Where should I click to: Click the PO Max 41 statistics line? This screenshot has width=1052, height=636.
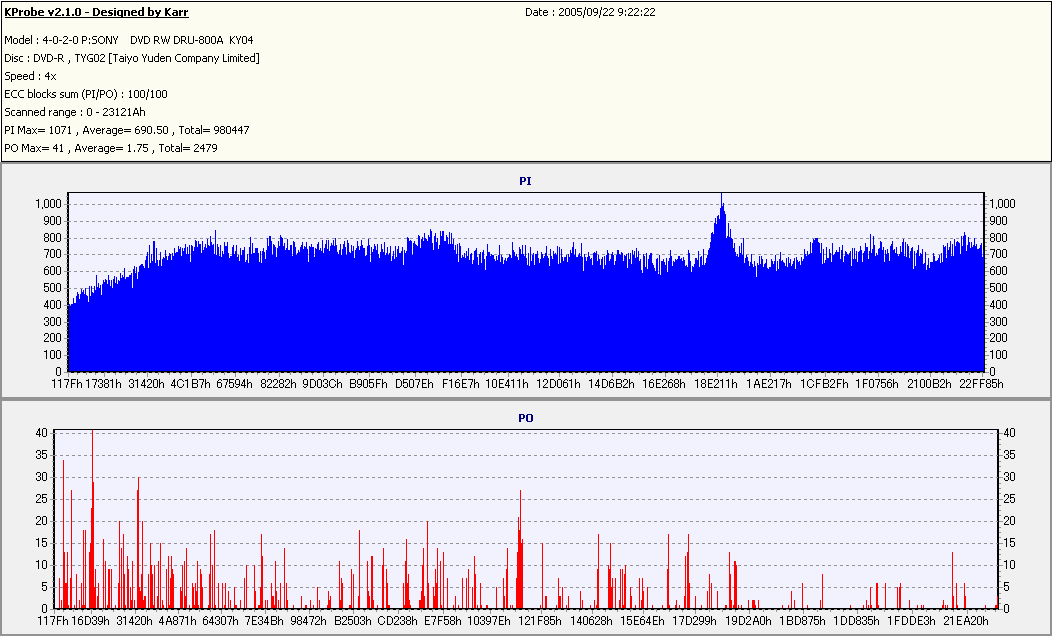111,148
